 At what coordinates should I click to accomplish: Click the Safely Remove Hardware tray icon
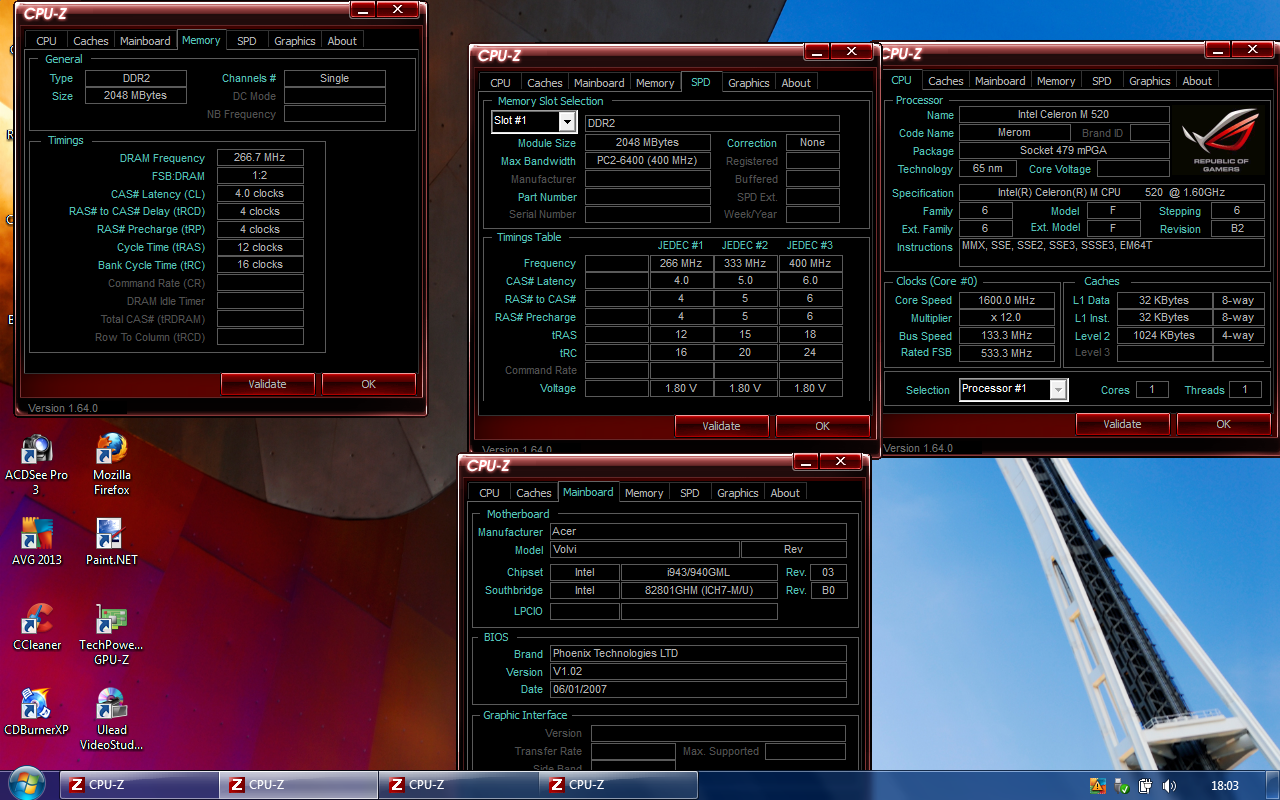[x=1122, y=785]
